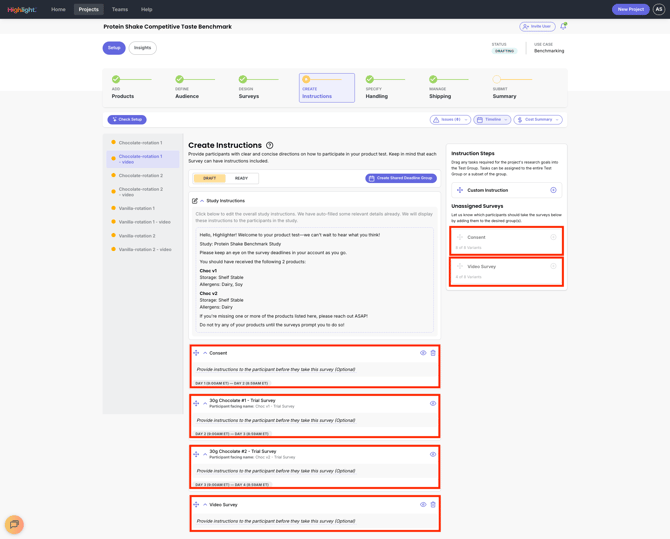Open the Timeline dropdown
670x539 pixels.
tap(492, 120)
